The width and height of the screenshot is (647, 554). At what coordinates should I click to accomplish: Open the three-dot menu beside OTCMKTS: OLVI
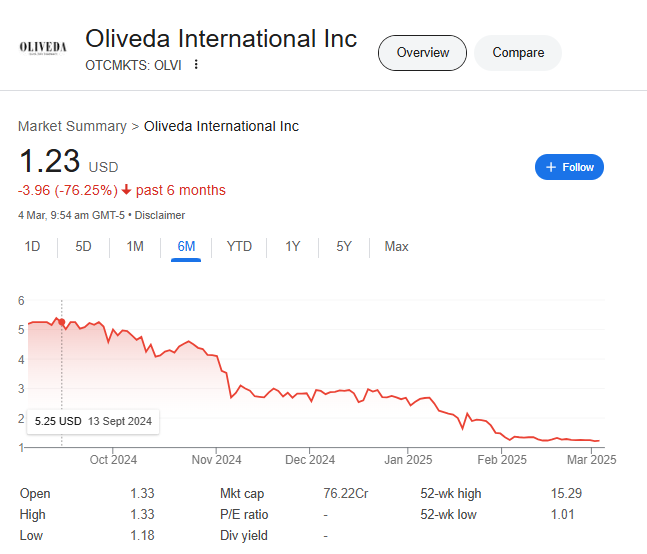point(196,64)
